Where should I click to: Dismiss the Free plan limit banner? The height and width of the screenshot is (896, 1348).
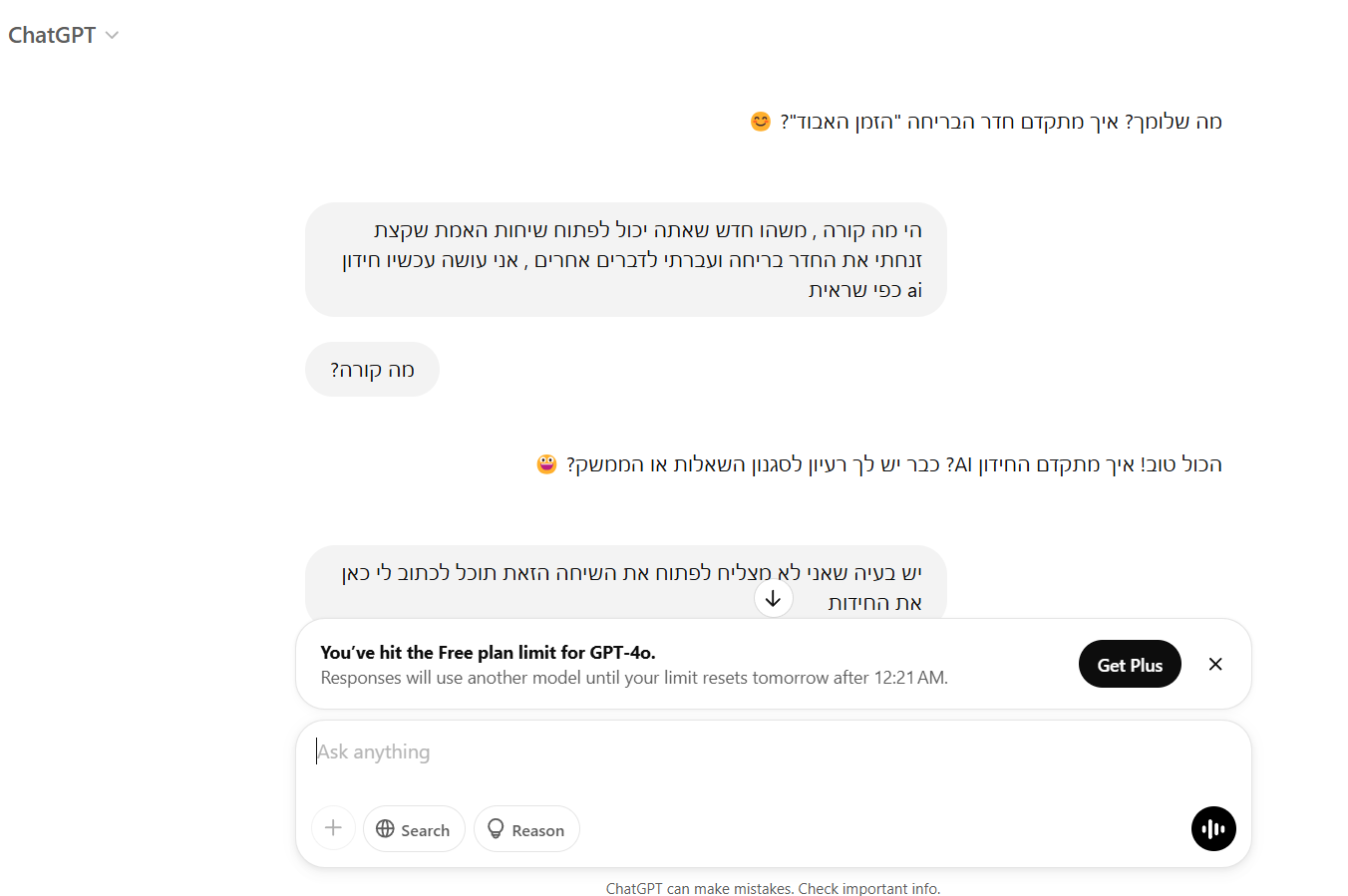[1214, 665]
